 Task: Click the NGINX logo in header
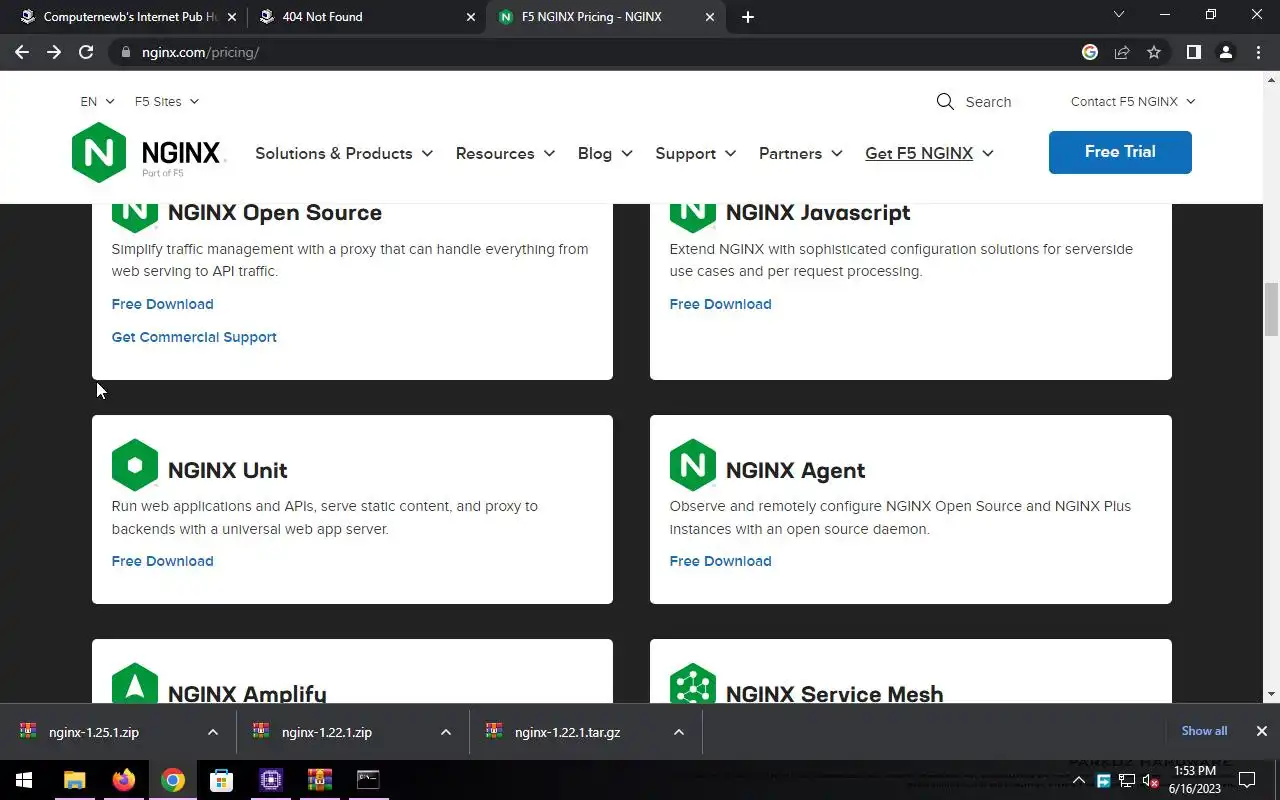pos(149,153)
